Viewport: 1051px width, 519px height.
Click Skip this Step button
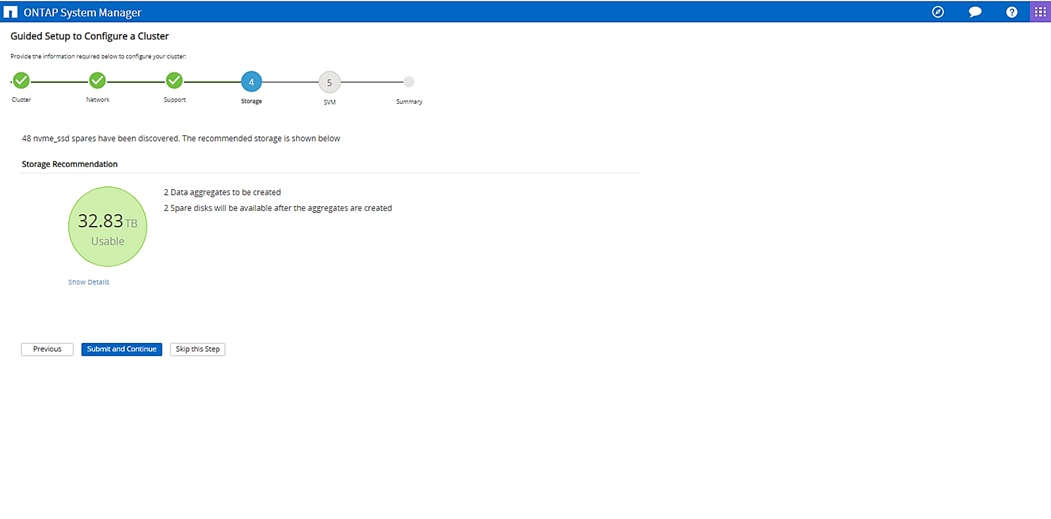click(x=198, y=349)
